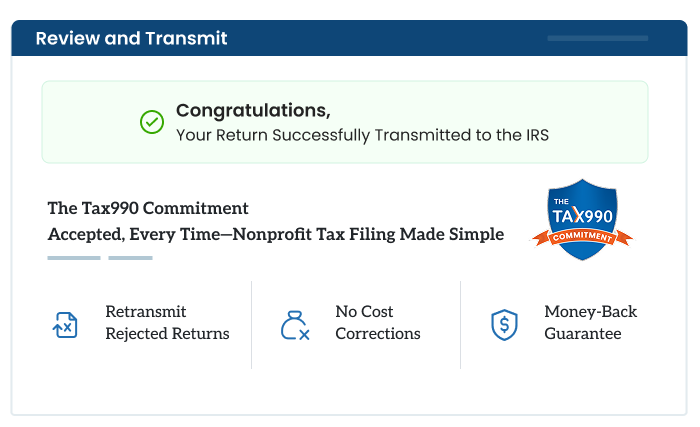Click the Money-Back Guarantee shield icon
The image size is (700, 427).
pos(503,324)
